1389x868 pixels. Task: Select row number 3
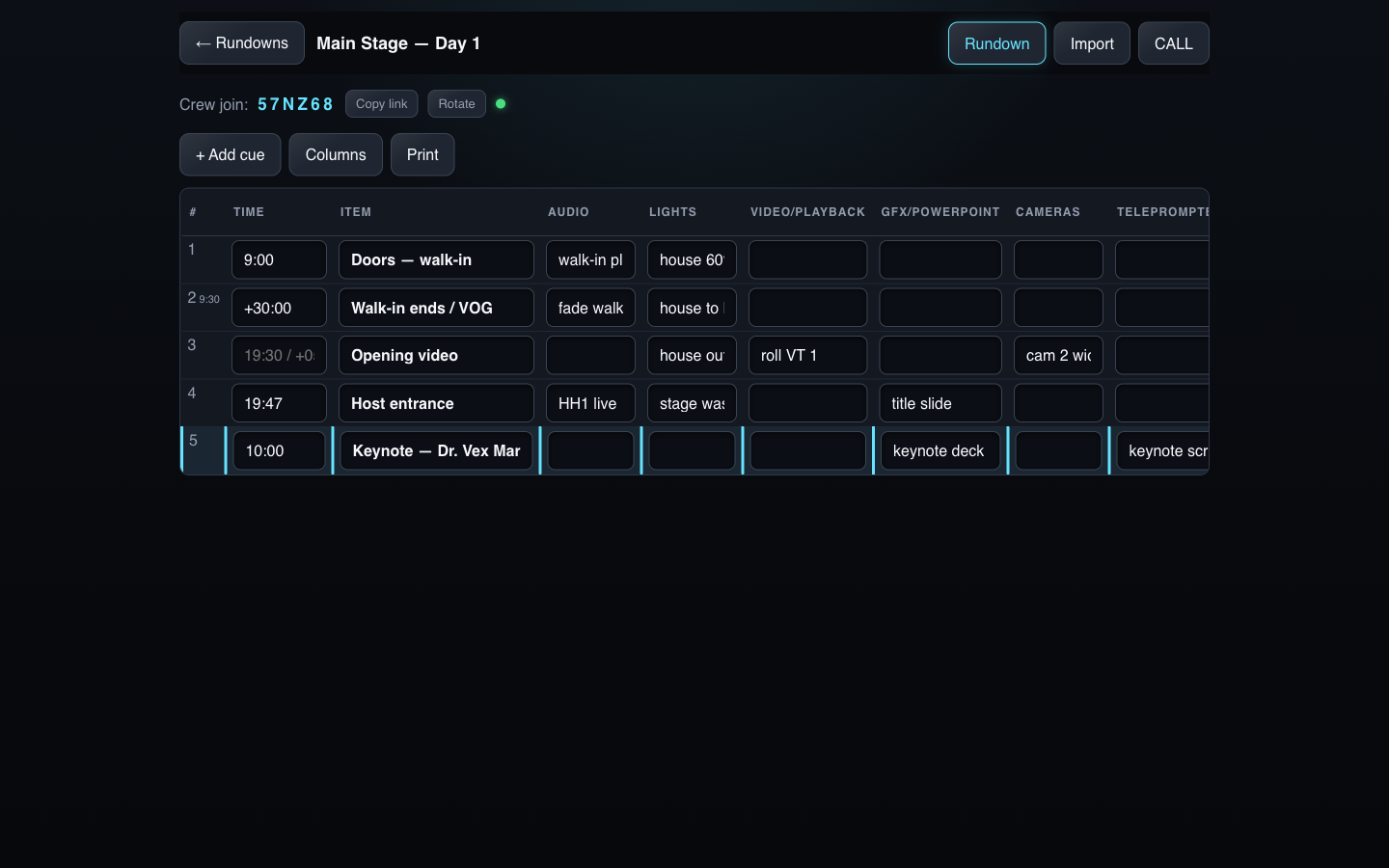[x=192, y=345]
